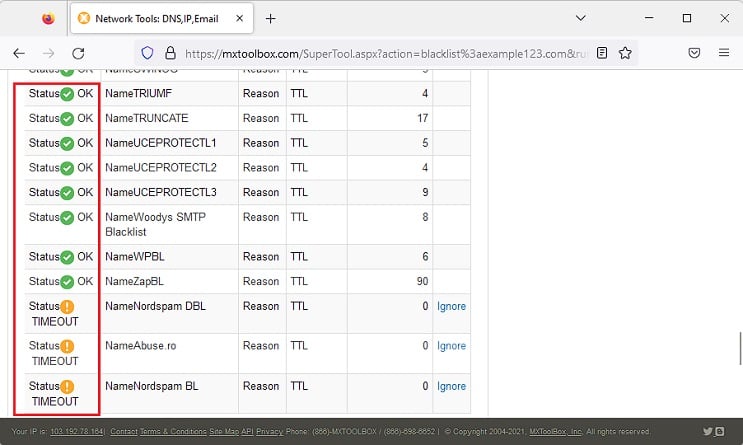This screenshot has height=445, width=743.
Task: Open the Privacy footer link
Action: [269, 431]
